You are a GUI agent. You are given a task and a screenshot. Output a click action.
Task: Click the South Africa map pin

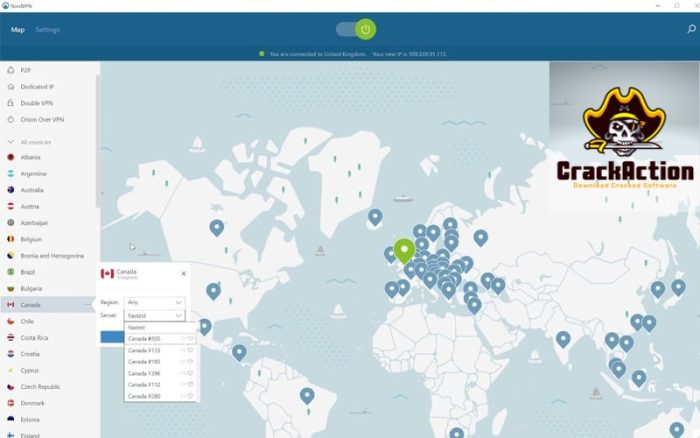coord(457,433)
